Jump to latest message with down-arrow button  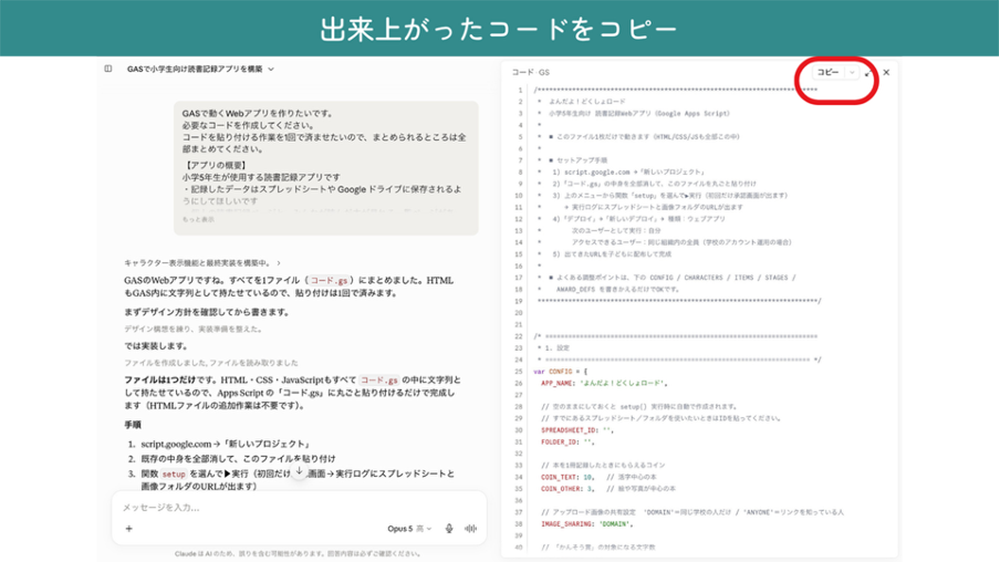click(x=298, y=471)
